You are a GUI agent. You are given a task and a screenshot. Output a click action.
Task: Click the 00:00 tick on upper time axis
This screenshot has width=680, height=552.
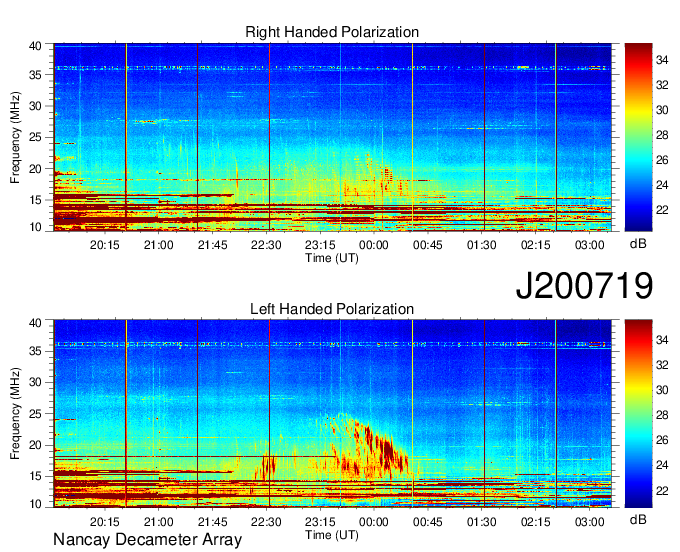tap(374, 245)
